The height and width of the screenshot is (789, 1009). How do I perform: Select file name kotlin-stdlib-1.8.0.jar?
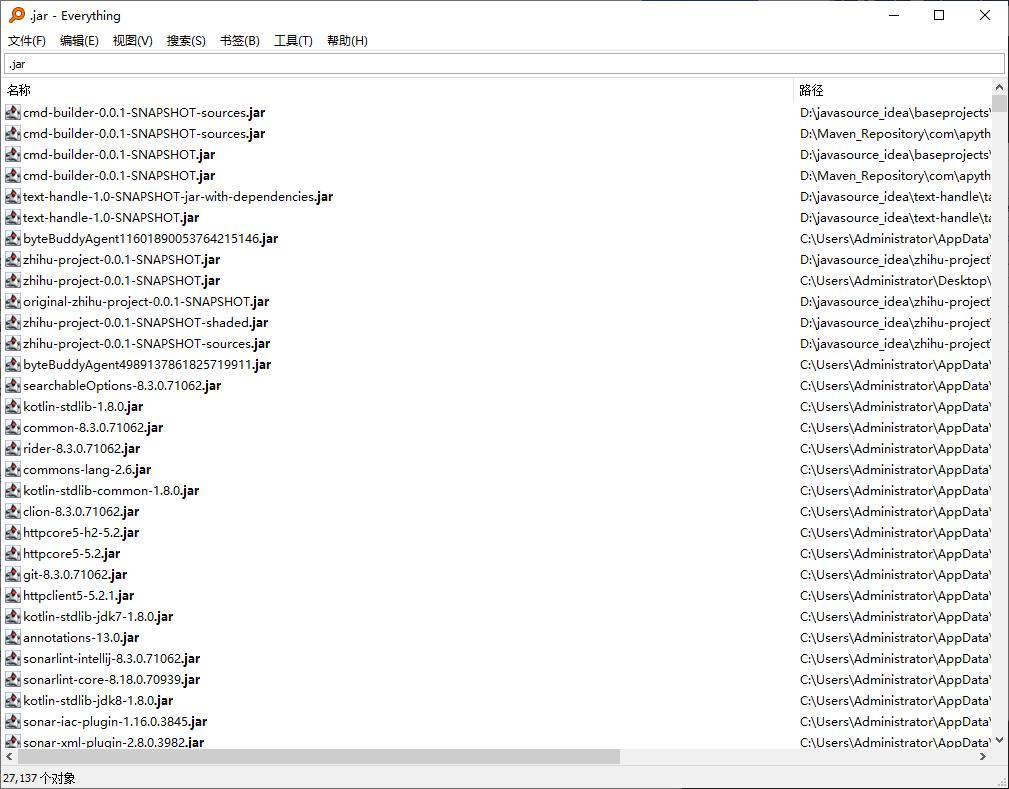click(83, 406)
